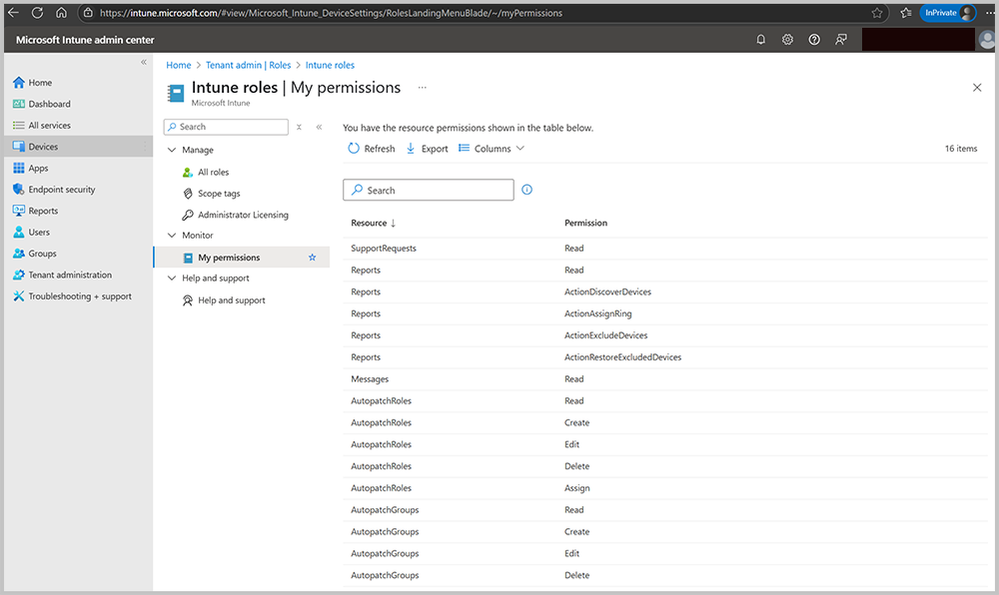Reload the page with the refresh icon

(x=38, y=13)
